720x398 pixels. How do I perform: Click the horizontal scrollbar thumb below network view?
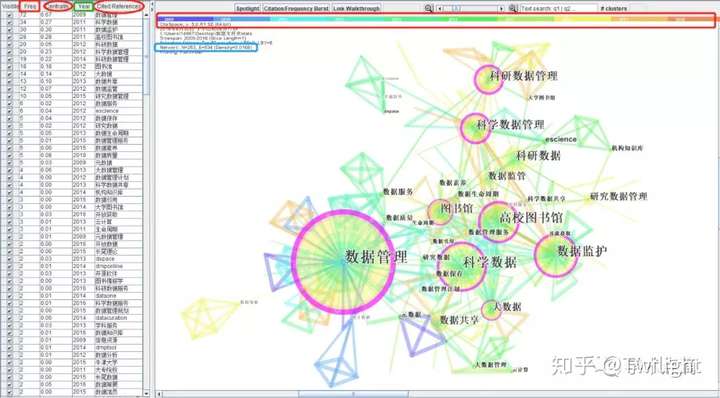354,394
